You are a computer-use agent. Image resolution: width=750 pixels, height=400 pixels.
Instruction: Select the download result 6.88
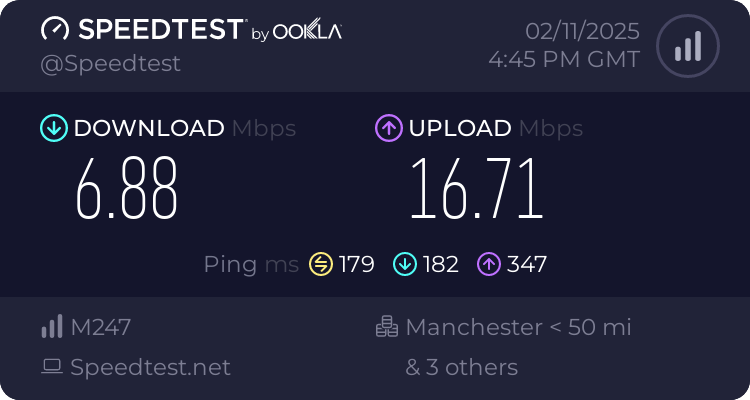(x=127, y=189)
